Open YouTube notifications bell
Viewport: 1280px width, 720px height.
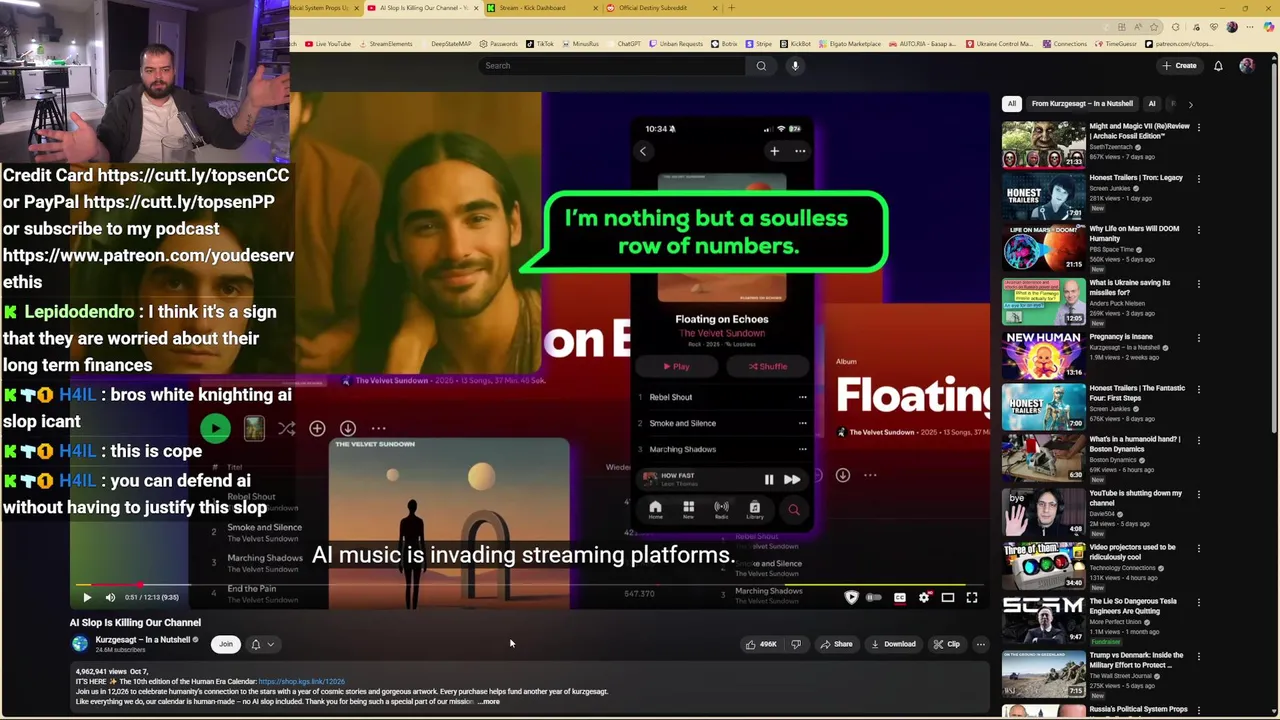point(1218,66)
